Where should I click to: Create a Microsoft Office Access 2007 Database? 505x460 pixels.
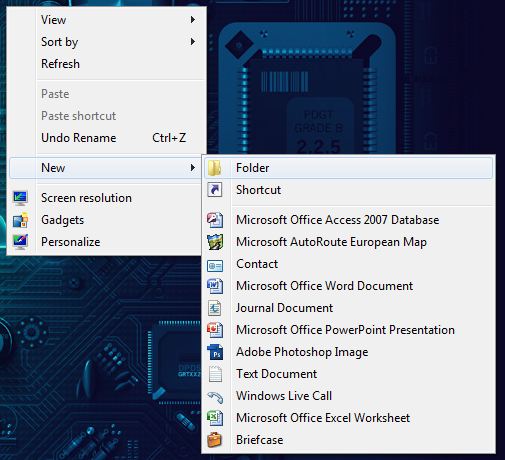click(x=348, y=220)
